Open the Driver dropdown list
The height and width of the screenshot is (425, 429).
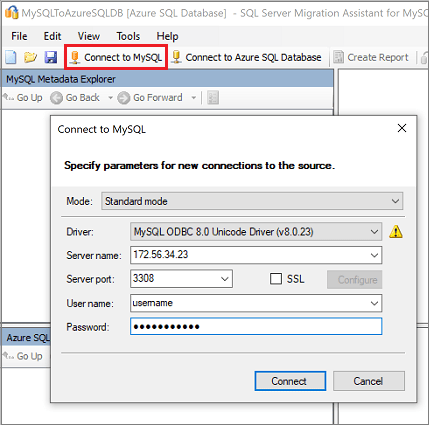(375, 231)
